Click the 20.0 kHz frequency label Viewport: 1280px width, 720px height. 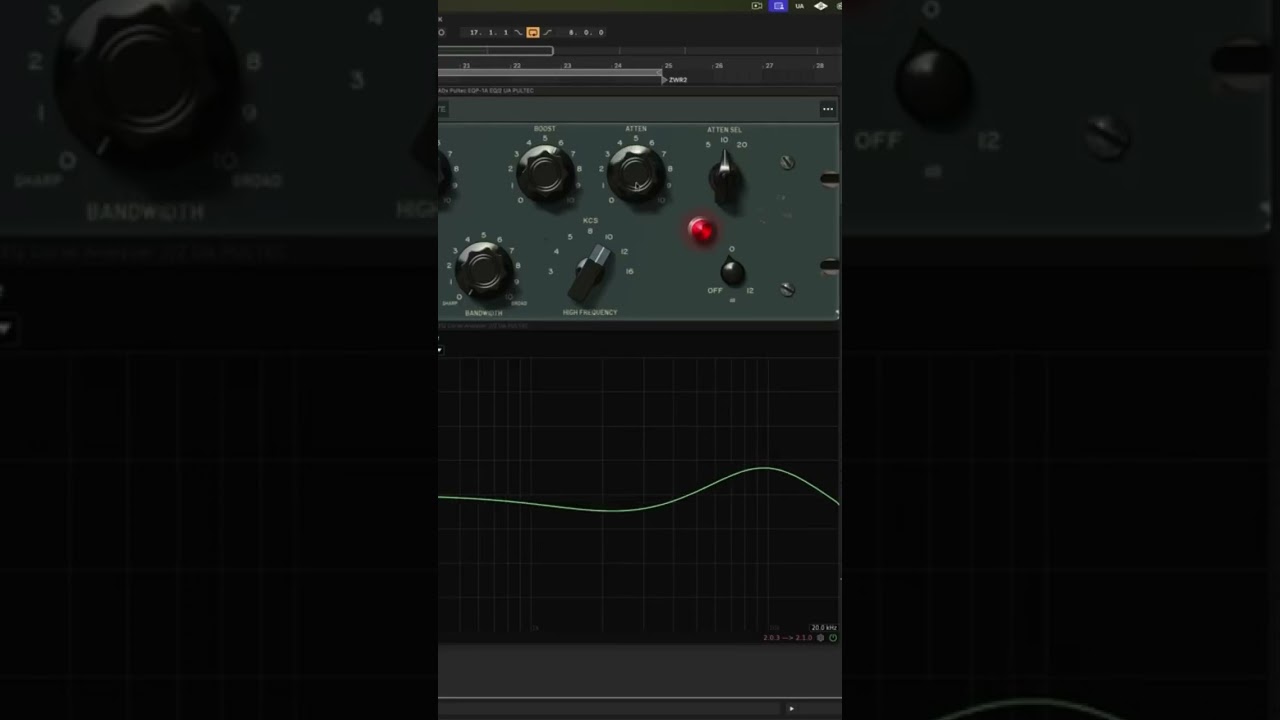point(824,628)
